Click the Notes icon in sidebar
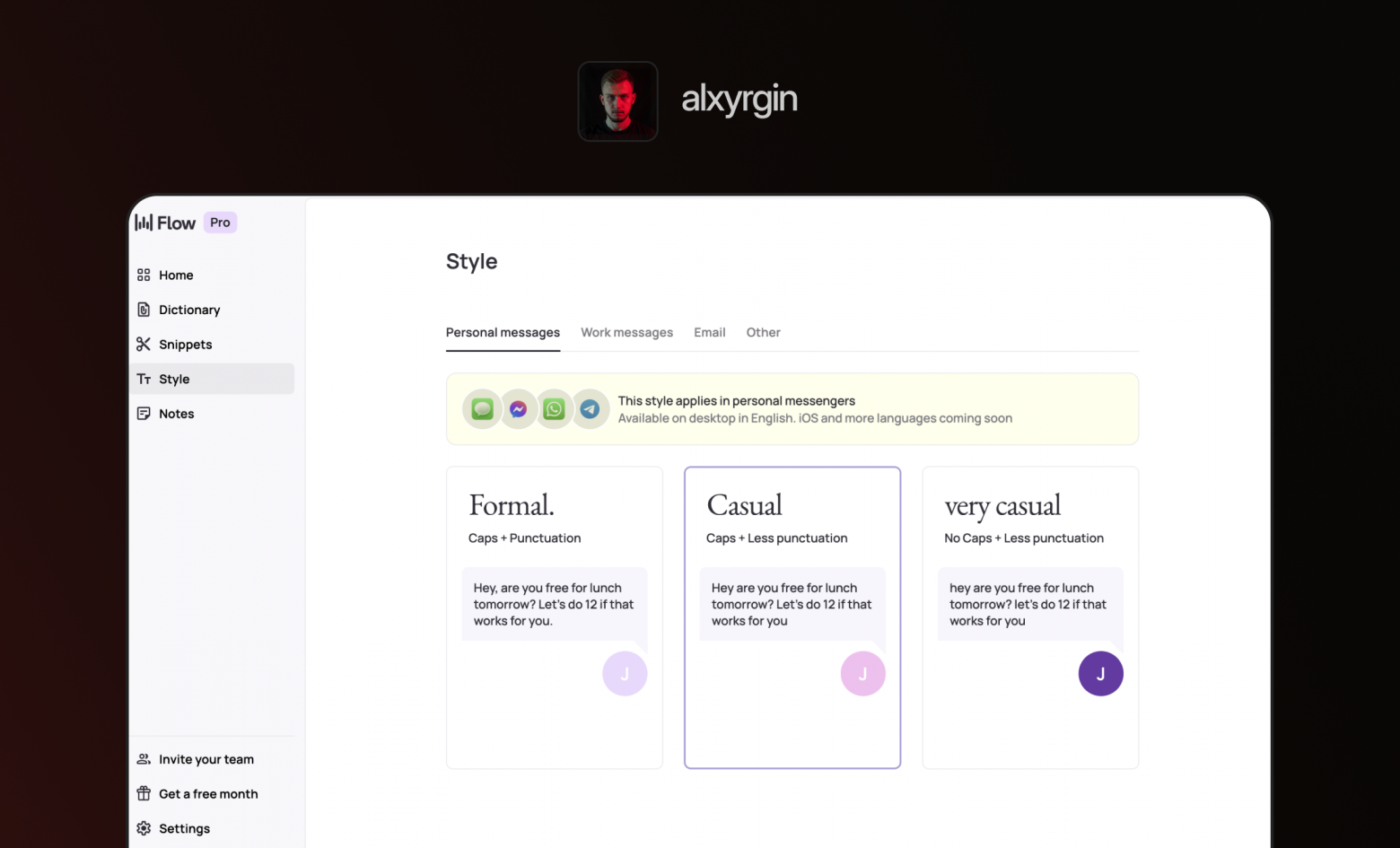1400x848 pixels. [x=144, y=414]
